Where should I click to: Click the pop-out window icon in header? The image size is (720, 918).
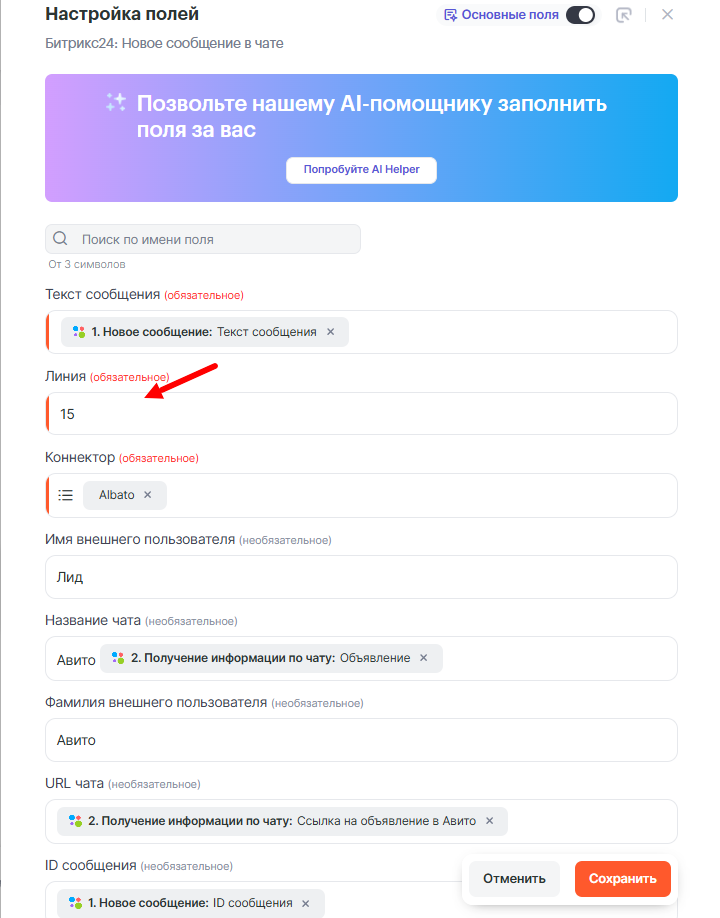[x=624, y=15]
